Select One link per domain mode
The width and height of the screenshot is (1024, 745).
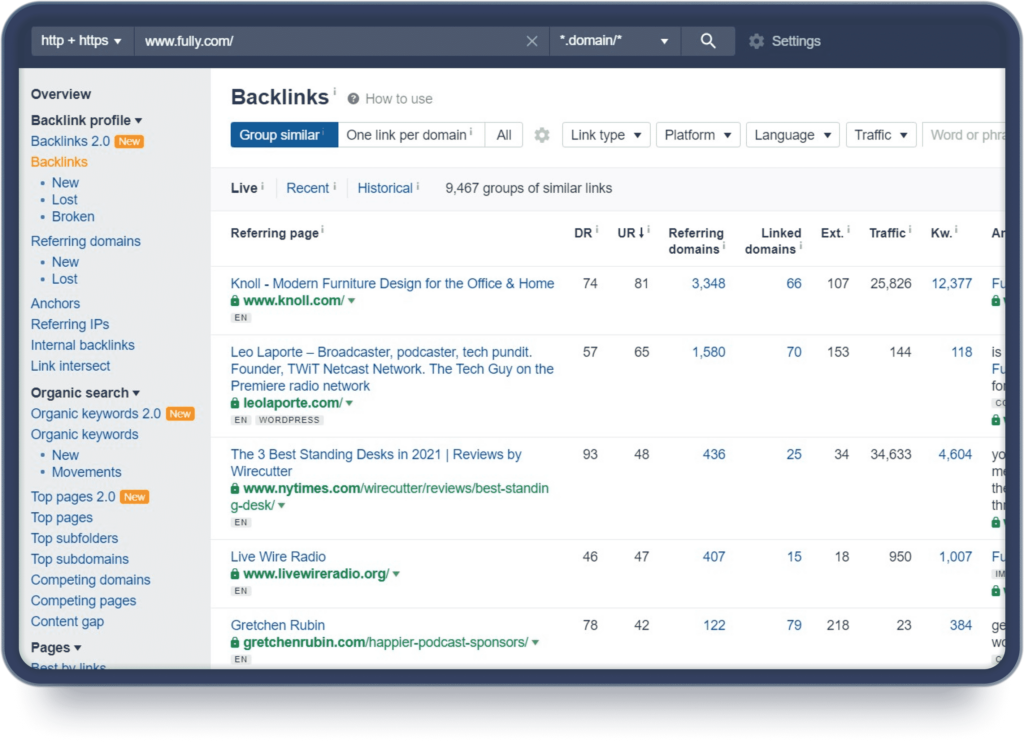[411, 135]
